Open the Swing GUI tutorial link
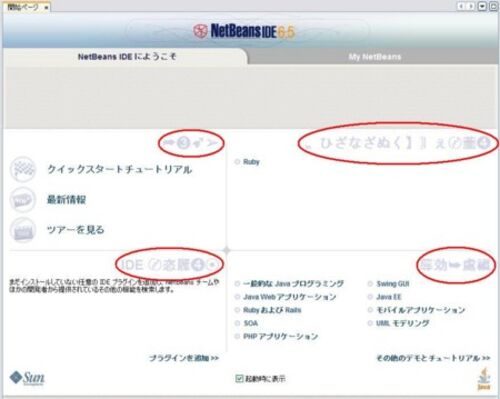Screen dimensions: 500x399 click(393, 284)
